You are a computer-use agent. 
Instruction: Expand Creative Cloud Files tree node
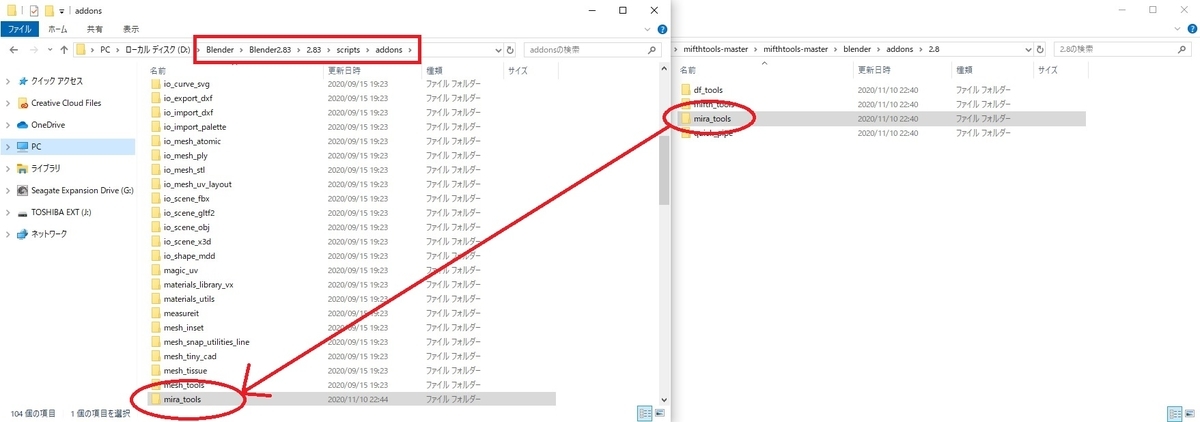coord(8,103)
